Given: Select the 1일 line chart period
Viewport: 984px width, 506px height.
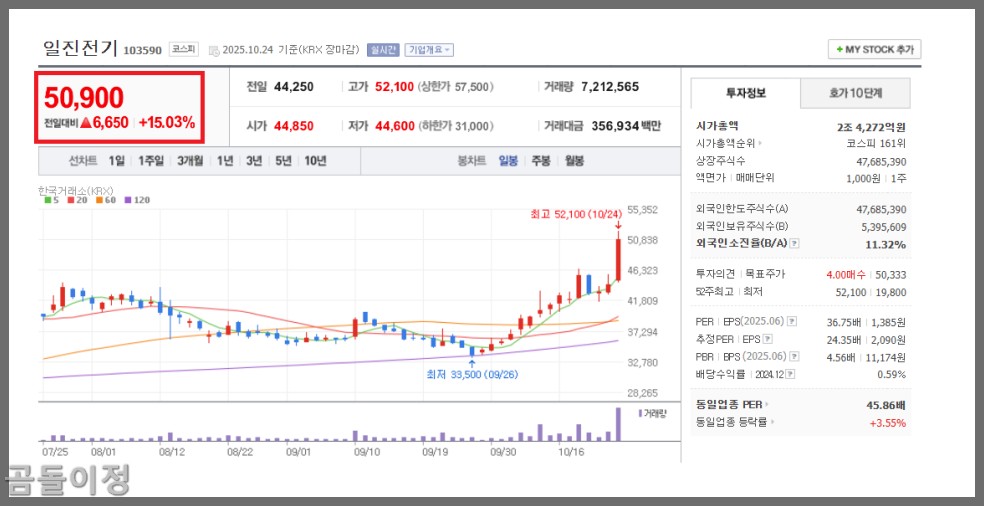Looking at the screenshot, I should [117, 161].
